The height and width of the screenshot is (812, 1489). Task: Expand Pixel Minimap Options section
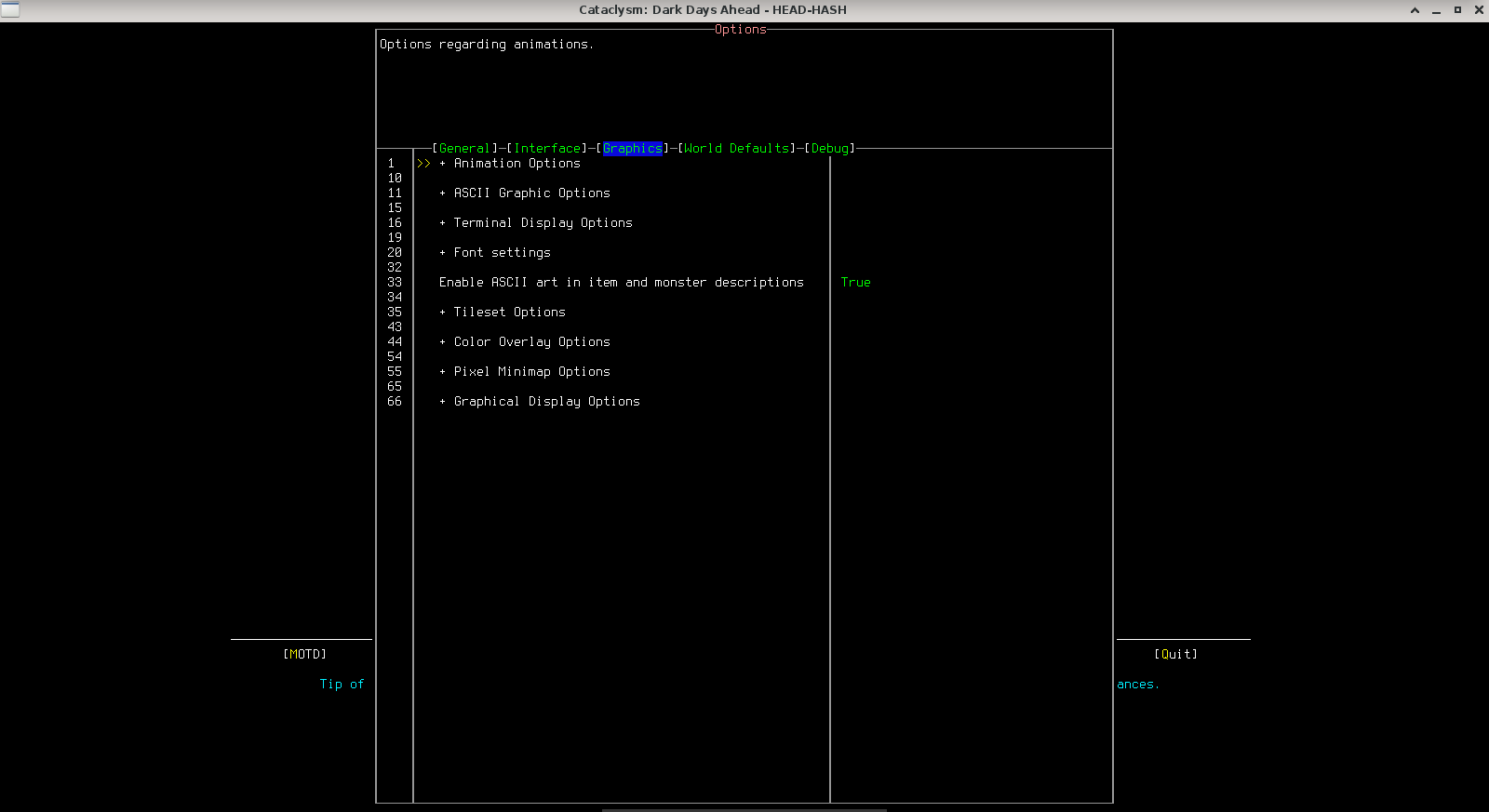click(x=531, y=372)
